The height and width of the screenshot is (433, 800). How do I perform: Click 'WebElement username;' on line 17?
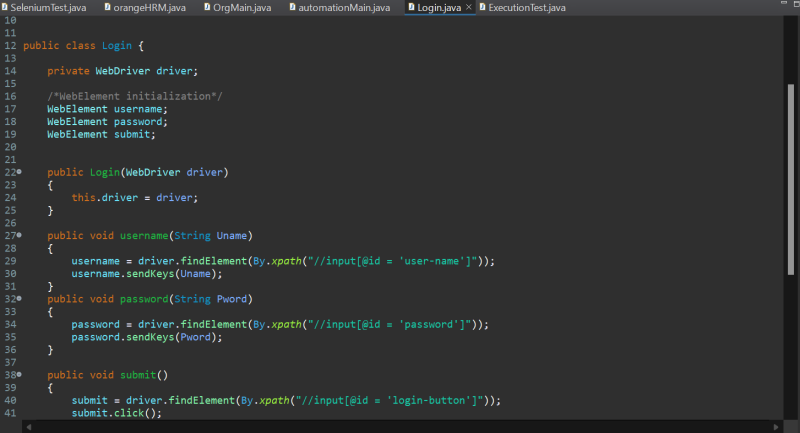(107, 109)
